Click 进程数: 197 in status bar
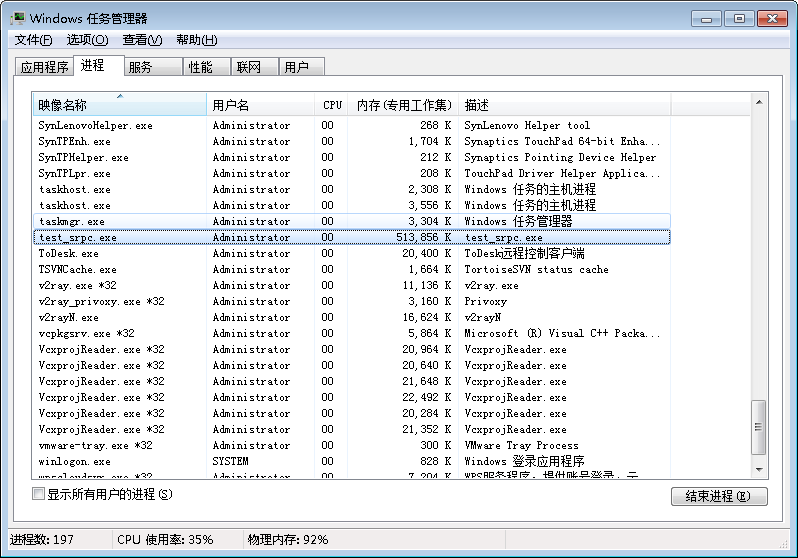 42,539
